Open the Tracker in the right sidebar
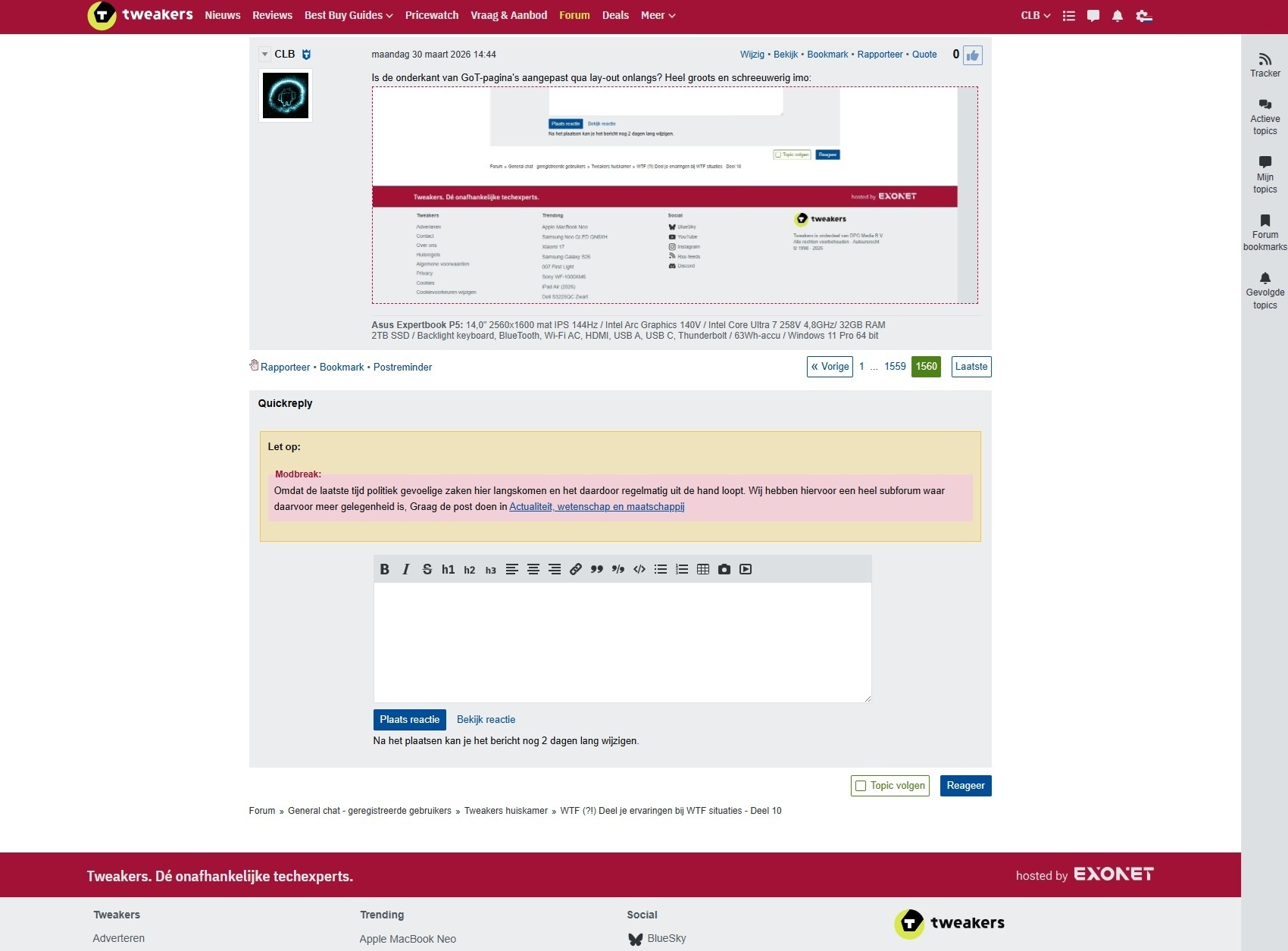This screenshot has height=951, width=1288. coord(1265,65)
